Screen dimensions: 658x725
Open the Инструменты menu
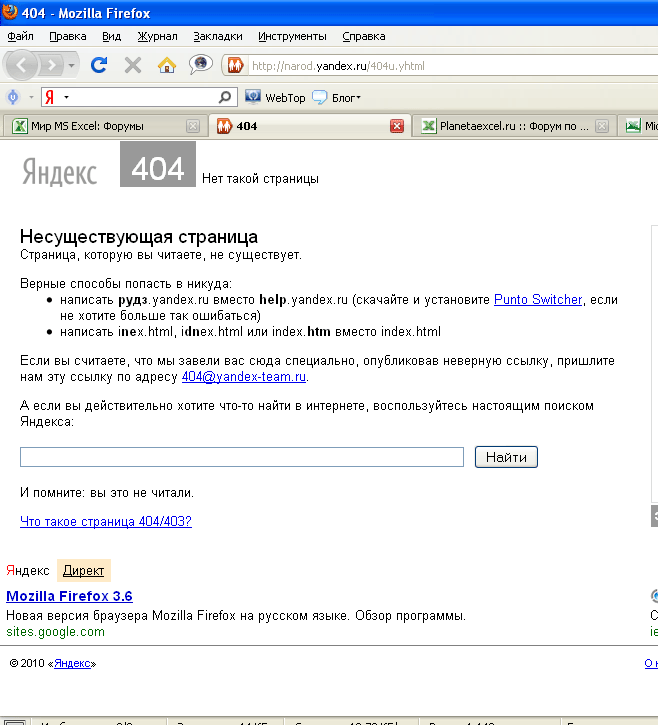pos(292,36)
